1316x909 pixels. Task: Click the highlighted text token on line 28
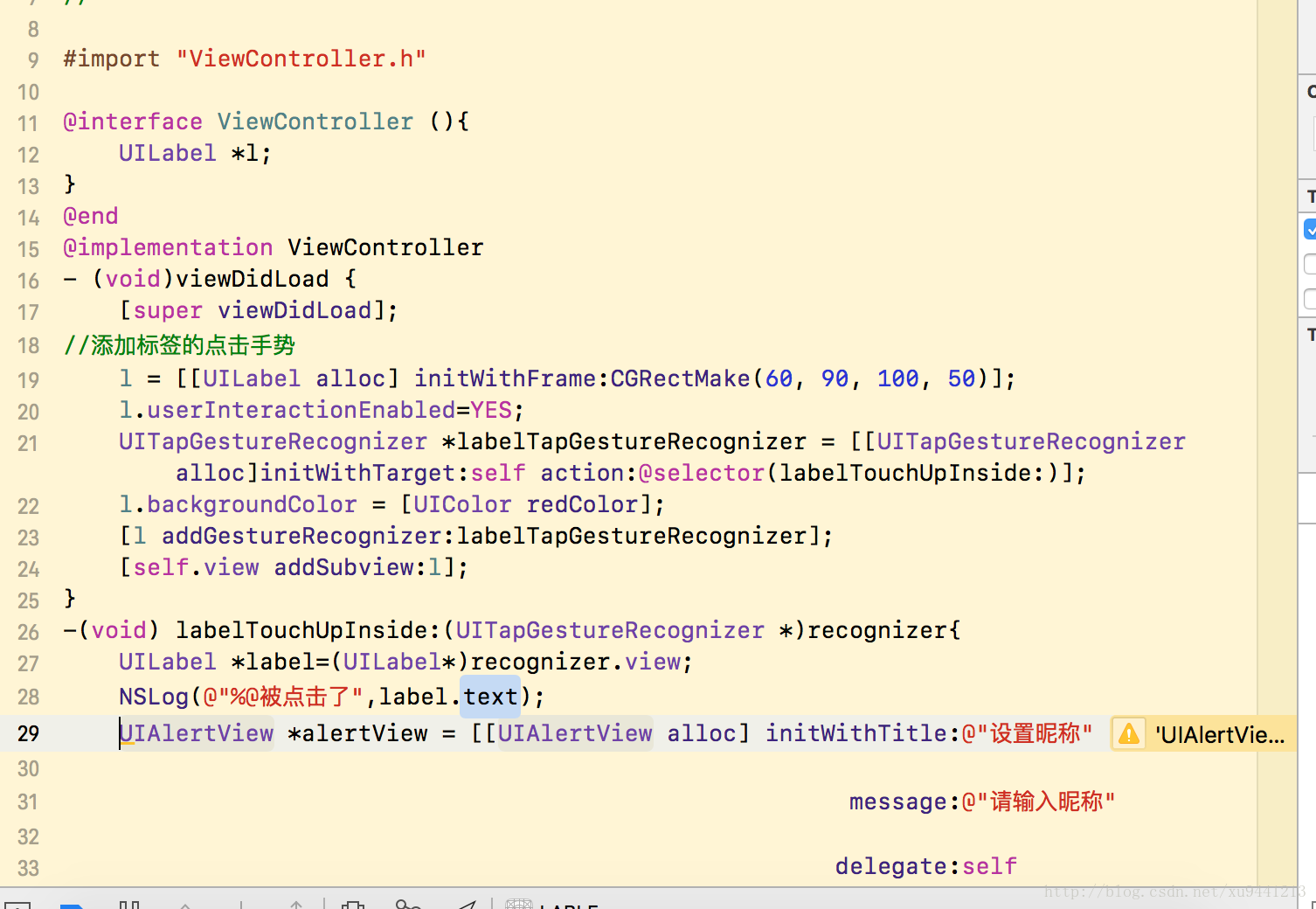(491, 697)
